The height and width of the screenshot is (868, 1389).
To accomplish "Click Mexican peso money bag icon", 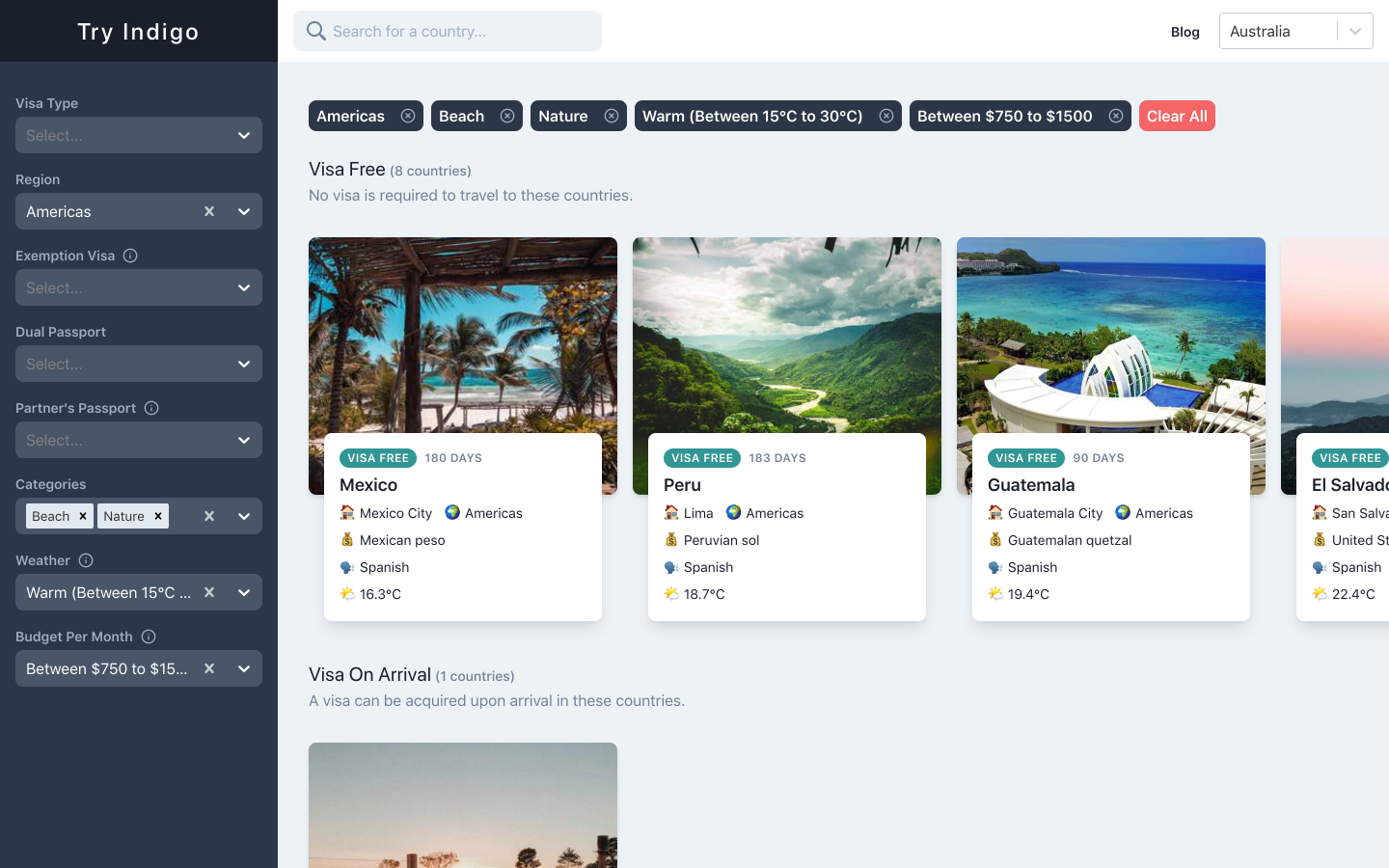I will coord(347,539).
